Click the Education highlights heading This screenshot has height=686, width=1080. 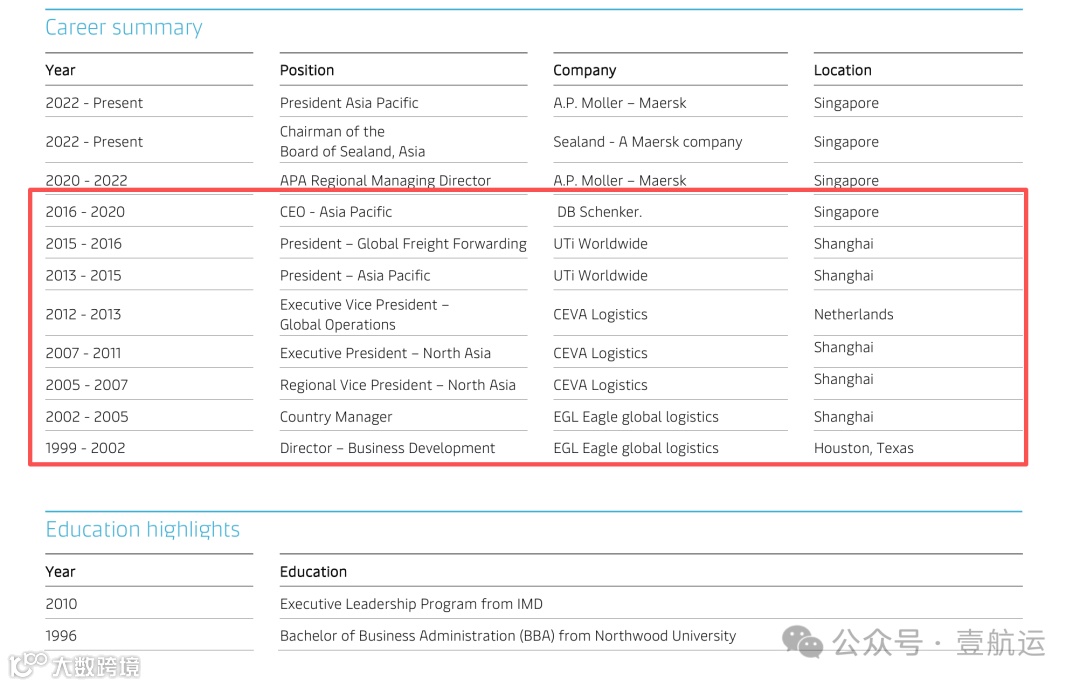[143, 529]
